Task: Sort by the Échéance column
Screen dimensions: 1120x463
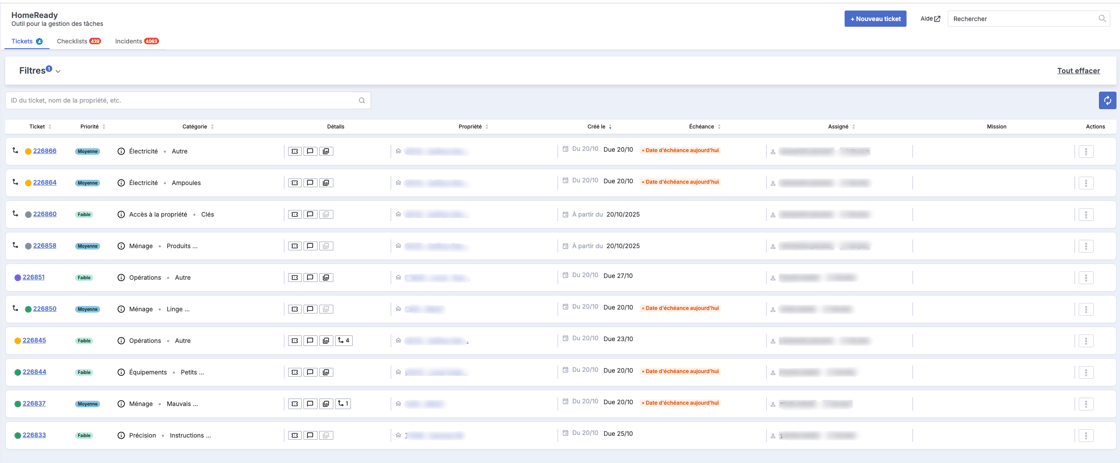Action: pyautogui.click(x=704, y=126)
